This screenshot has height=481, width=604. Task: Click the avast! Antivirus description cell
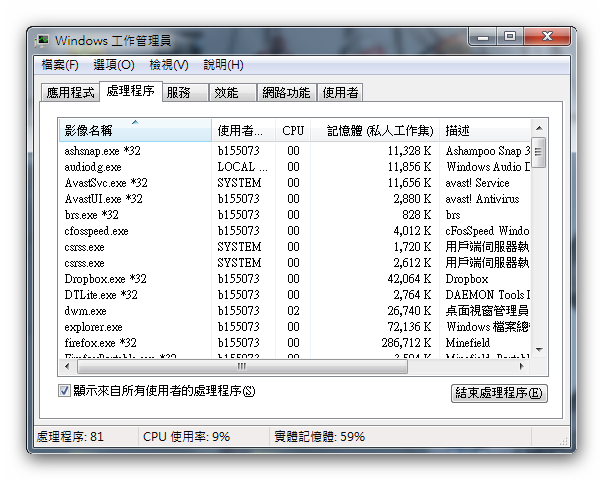pyautogui.click(x=482, y=199)
